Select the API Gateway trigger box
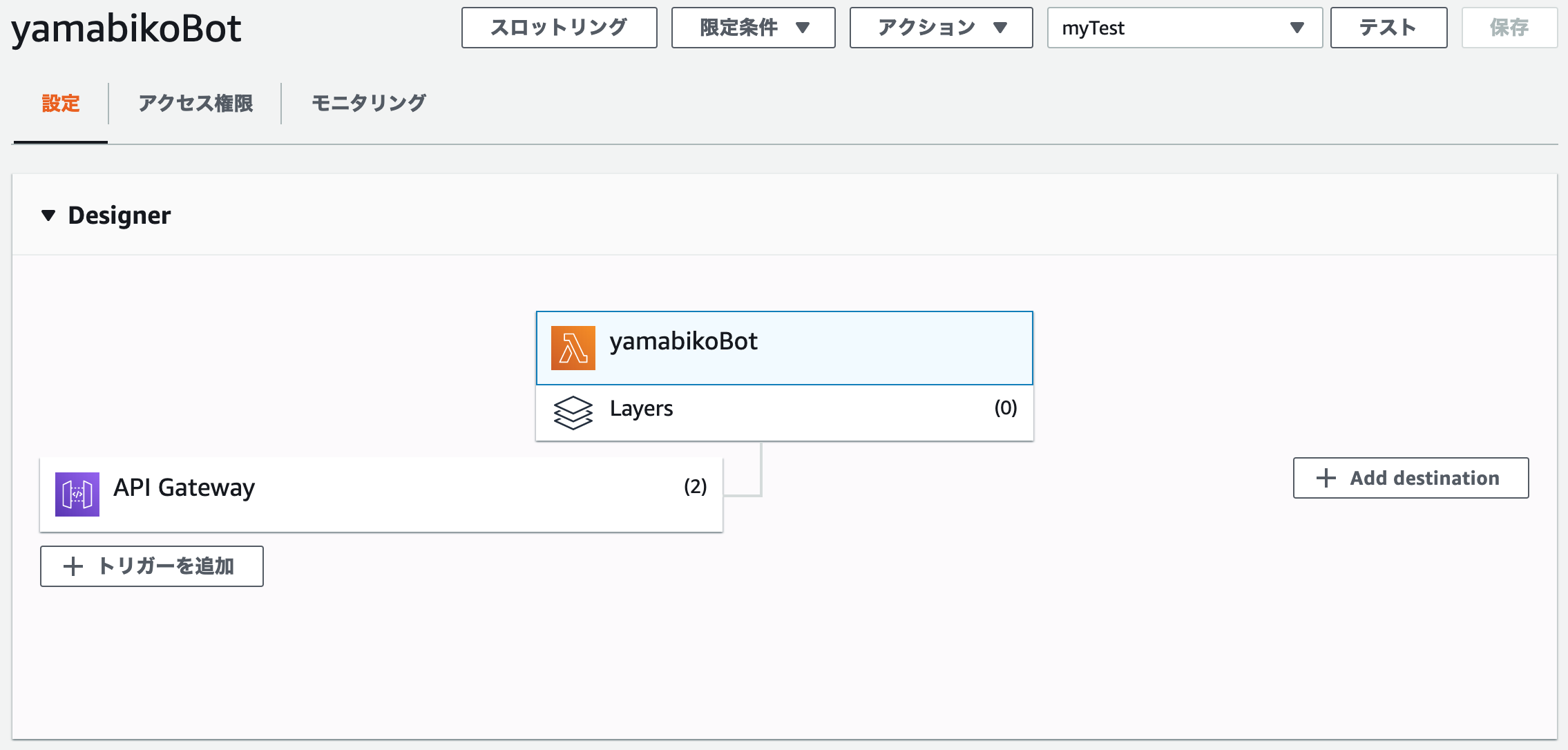Viewport: 1568px width, 750px height. click(x=381, y=494)
